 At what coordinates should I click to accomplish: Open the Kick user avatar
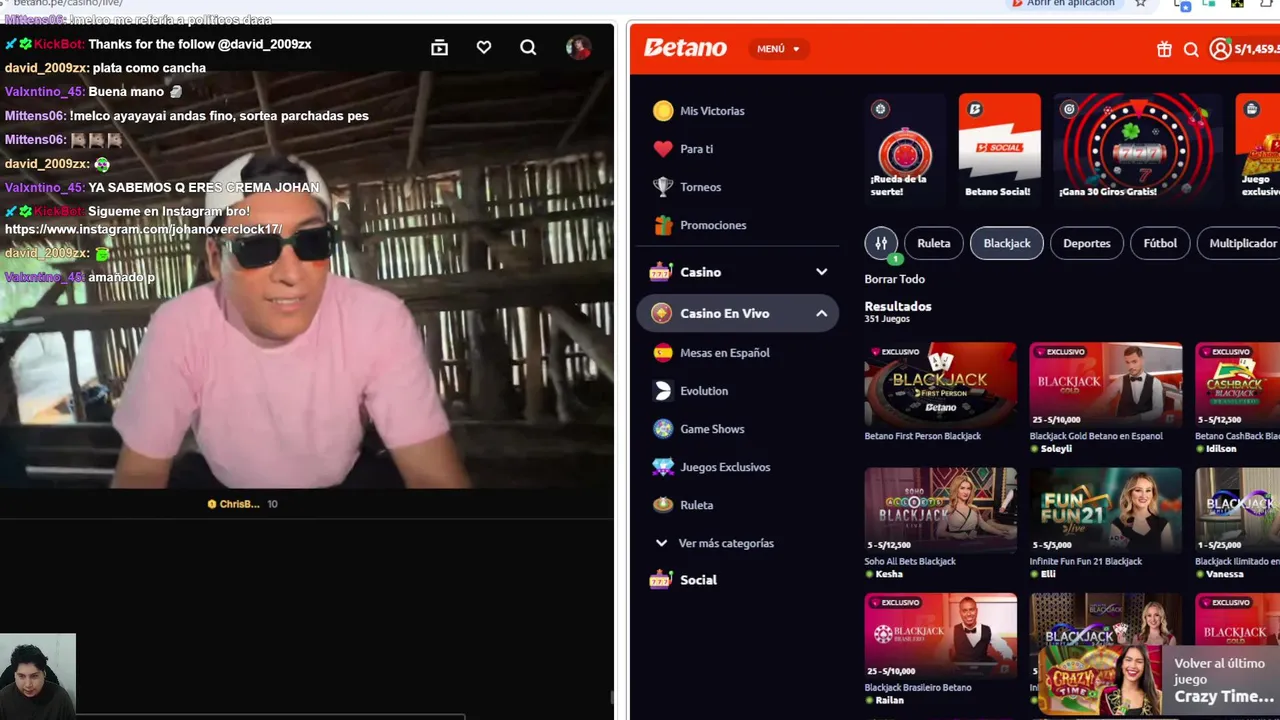[578, 47]
